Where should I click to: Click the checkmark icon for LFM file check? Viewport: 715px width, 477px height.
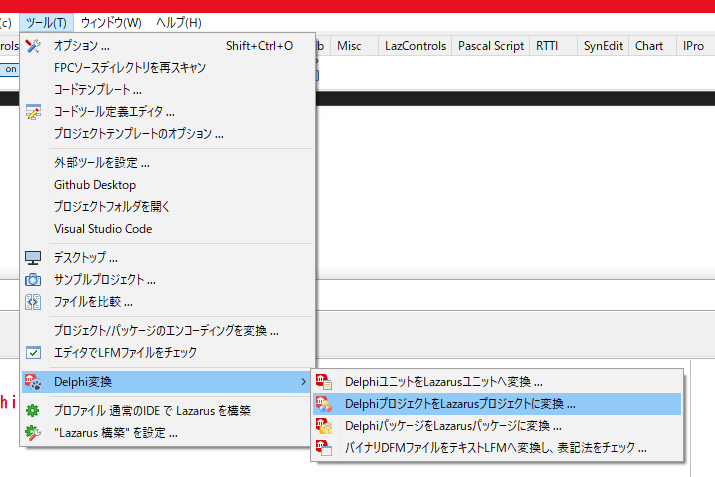pos(33,353)
